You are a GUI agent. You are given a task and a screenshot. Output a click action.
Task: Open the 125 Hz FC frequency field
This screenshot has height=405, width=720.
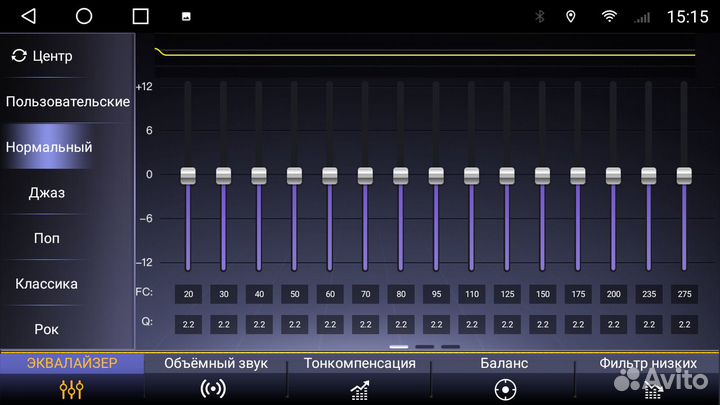[507, 294]
